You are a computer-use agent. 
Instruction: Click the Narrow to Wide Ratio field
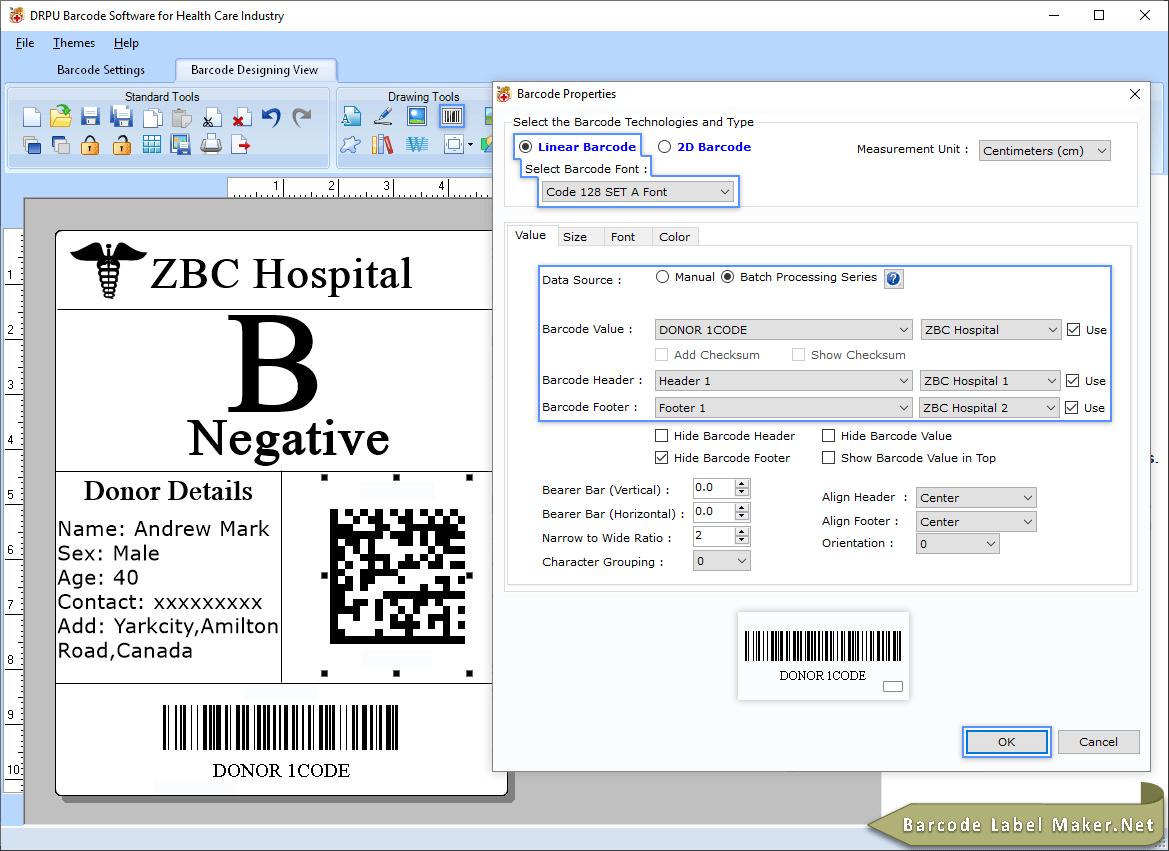pyautogui.click(x=713, y=536)
